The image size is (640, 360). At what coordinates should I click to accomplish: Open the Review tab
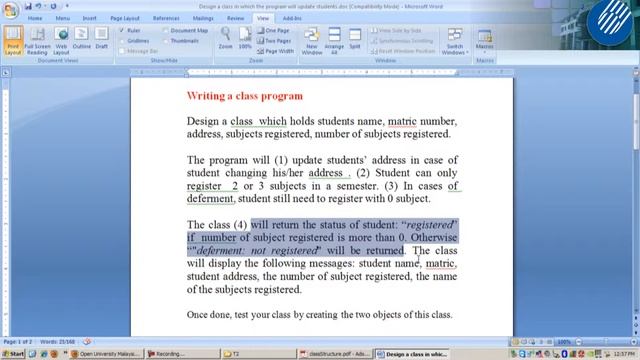(235, 18)
